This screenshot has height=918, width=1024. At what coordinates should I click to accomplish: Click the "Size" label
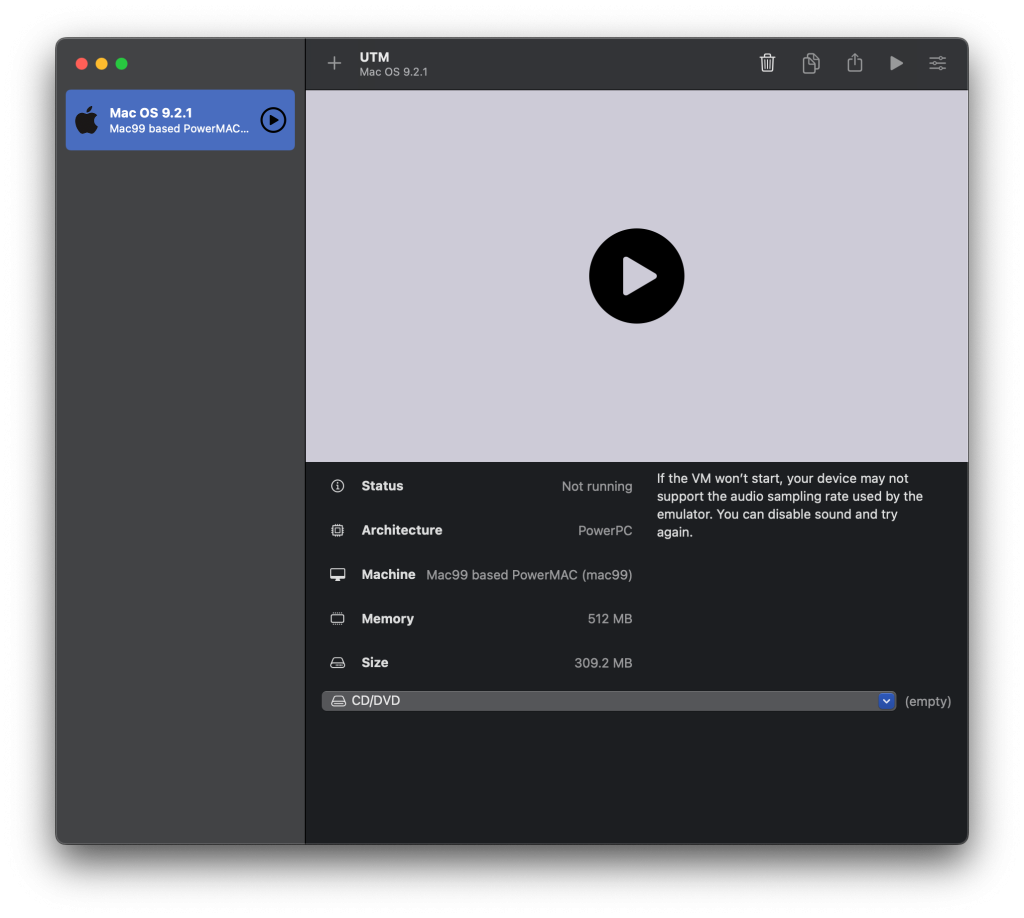point(375,663)
